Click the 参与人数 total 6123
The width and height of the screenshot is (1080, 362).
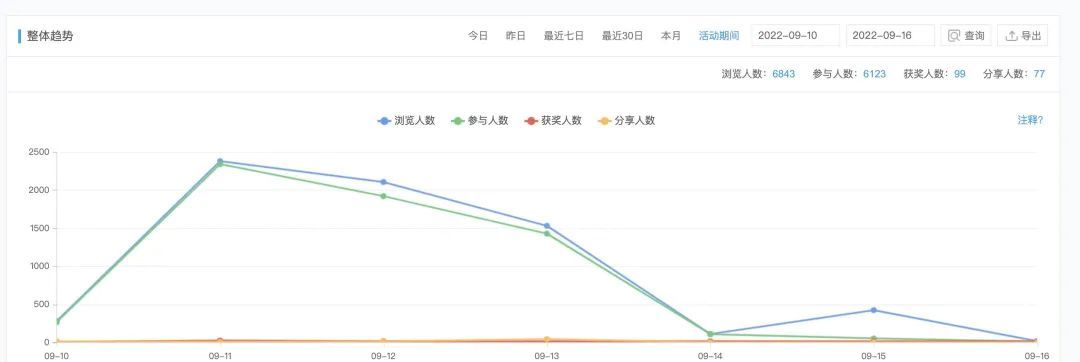[x=875, y=74]
